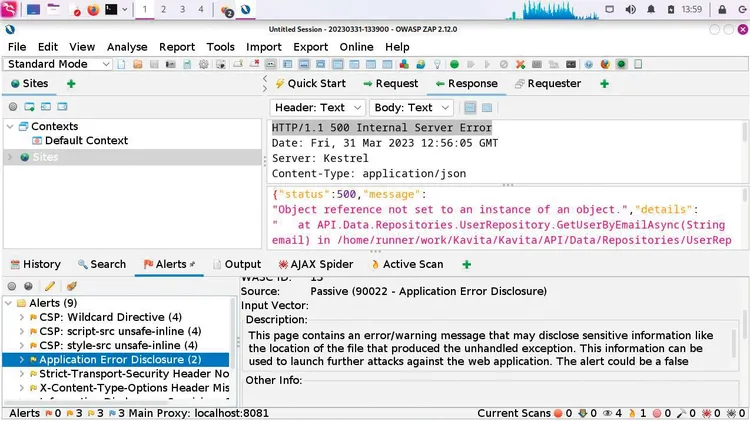Screen dimensions: 750x421
Task: Click the grey circle scope icon in Sites panel
Action: (x=13, y=107)
